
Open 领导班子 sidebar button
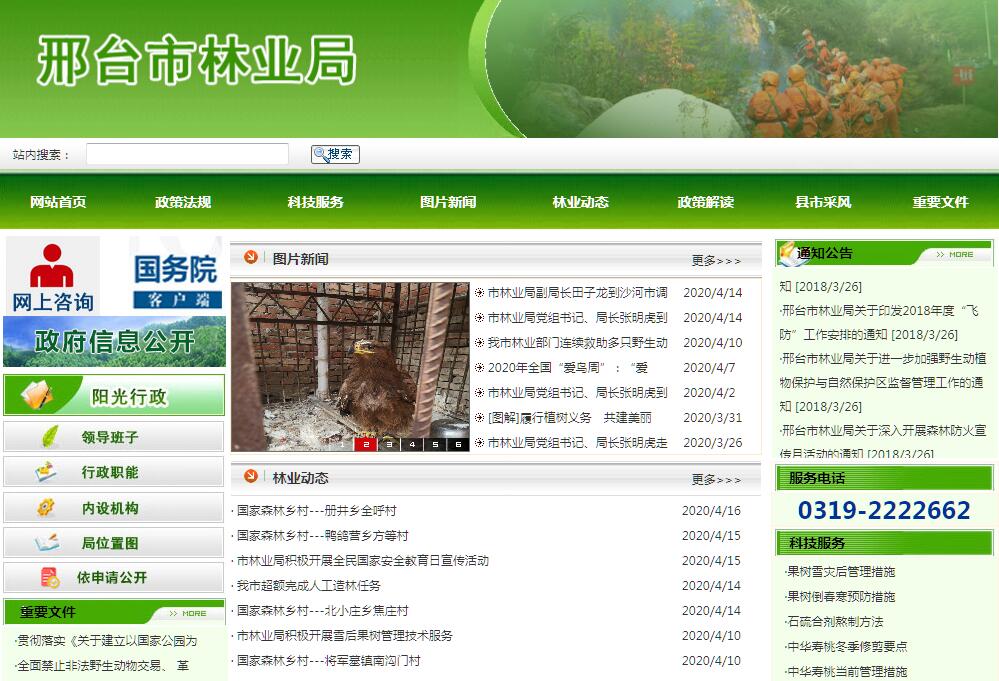point(114,437)
